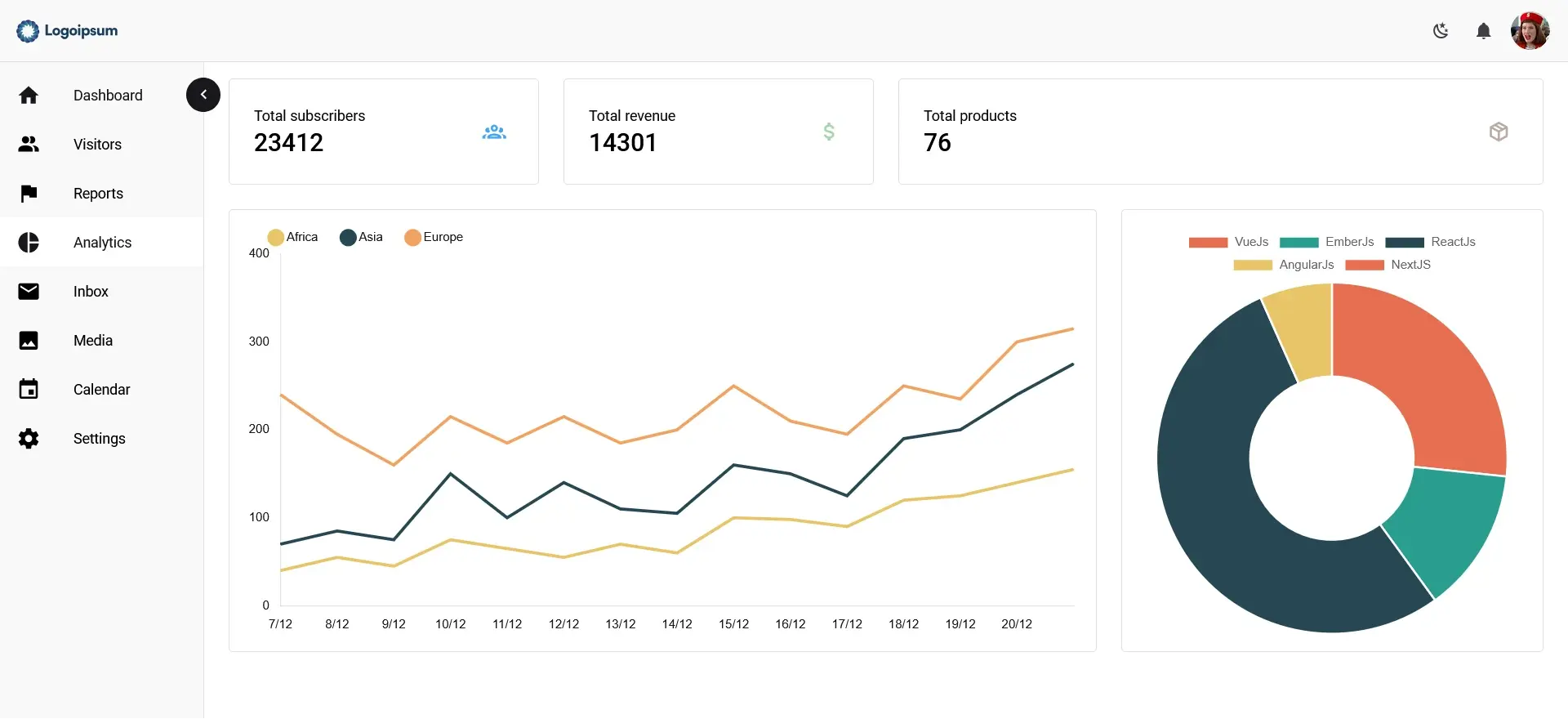Click the Logoipsum logo link
1568x719 pixels.
point(67,31)
